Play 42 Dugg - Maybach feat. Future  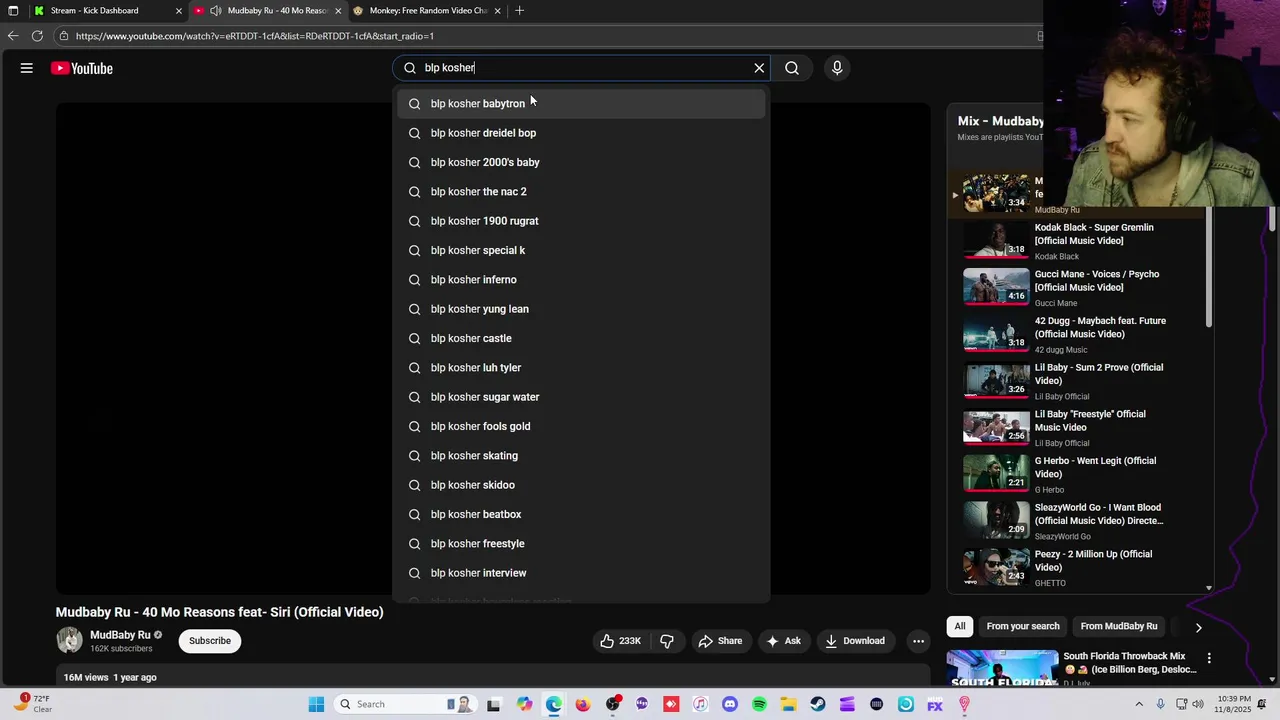(x=1078, y=335)
